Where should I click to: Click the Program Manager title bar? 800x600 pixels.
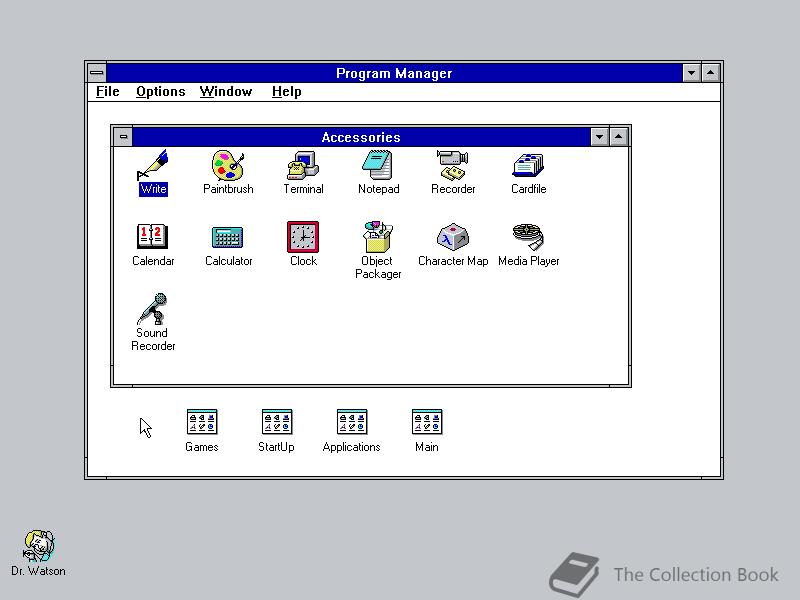pos(394,73)
